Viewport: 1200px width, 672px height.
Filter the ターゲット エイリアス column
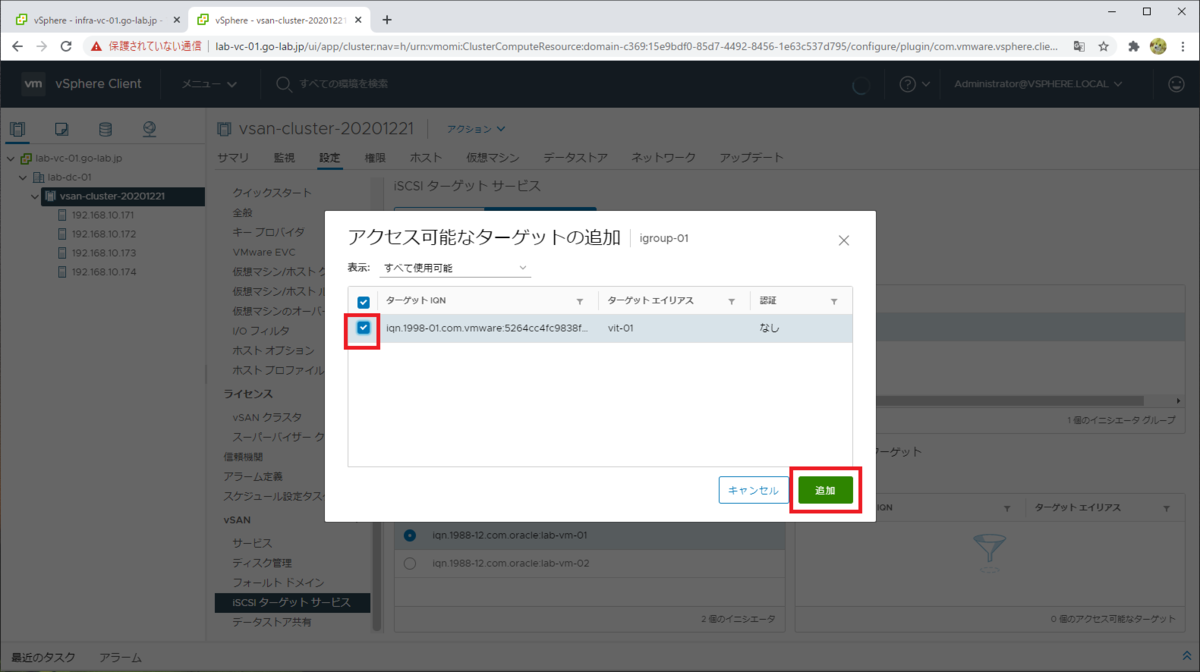[732, 301]
